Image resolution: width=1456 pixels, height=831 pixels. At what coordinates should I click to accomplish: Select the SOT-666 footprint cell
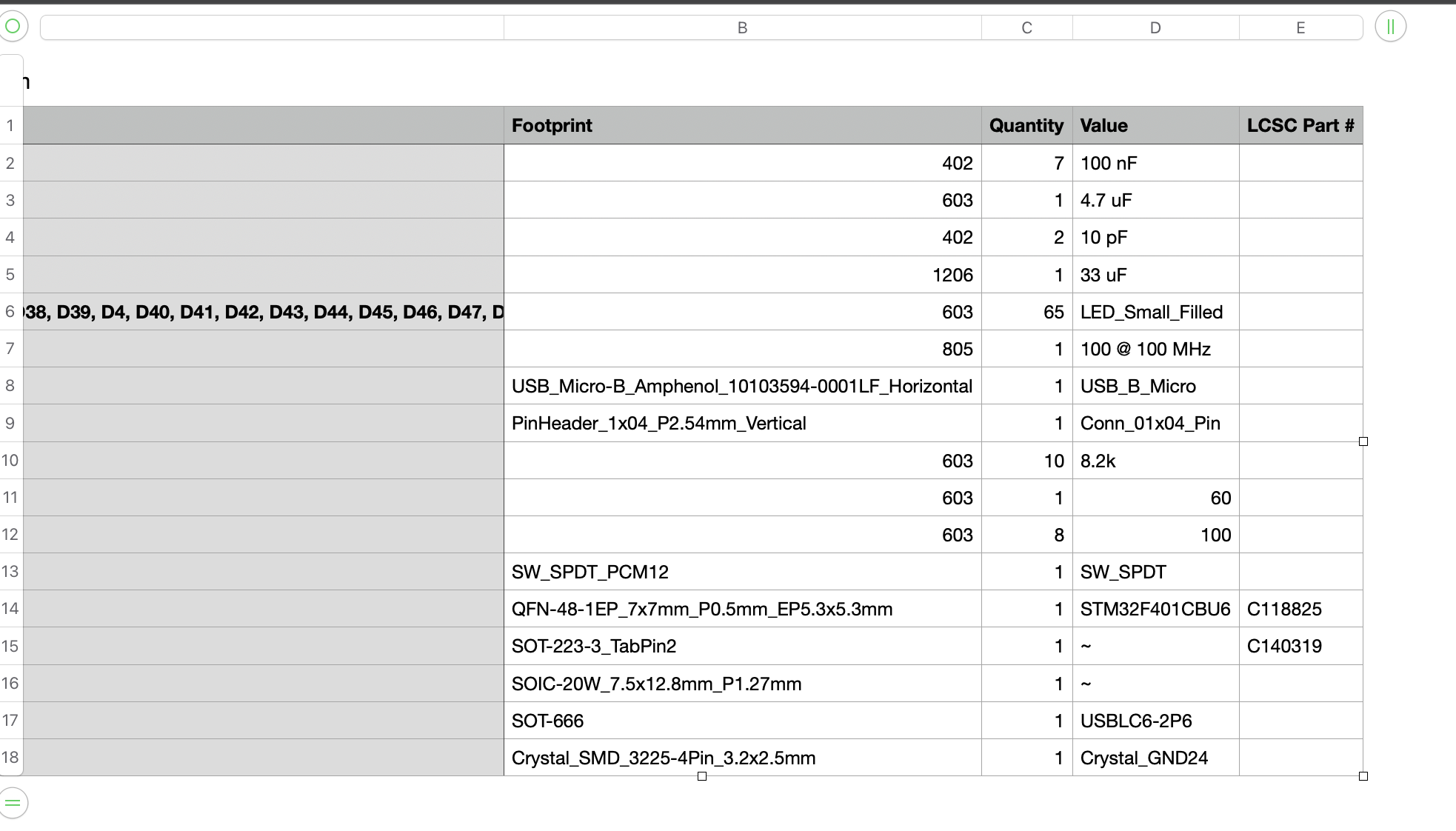click(742, 721)
